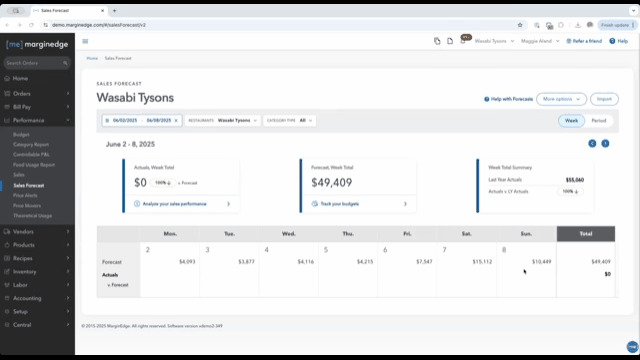The width and height of the screenshot is (640, 360).
Task: Click the marginedge logo
Action: point(37,44)
